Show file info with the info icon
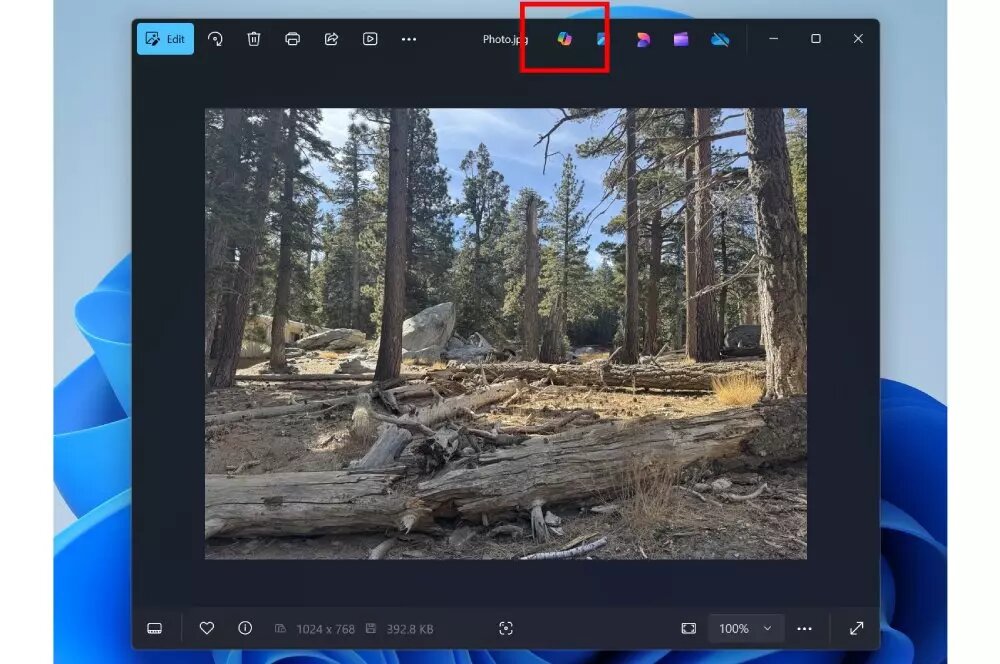This screenshot has height=664, width=1000. coord(245,628)
